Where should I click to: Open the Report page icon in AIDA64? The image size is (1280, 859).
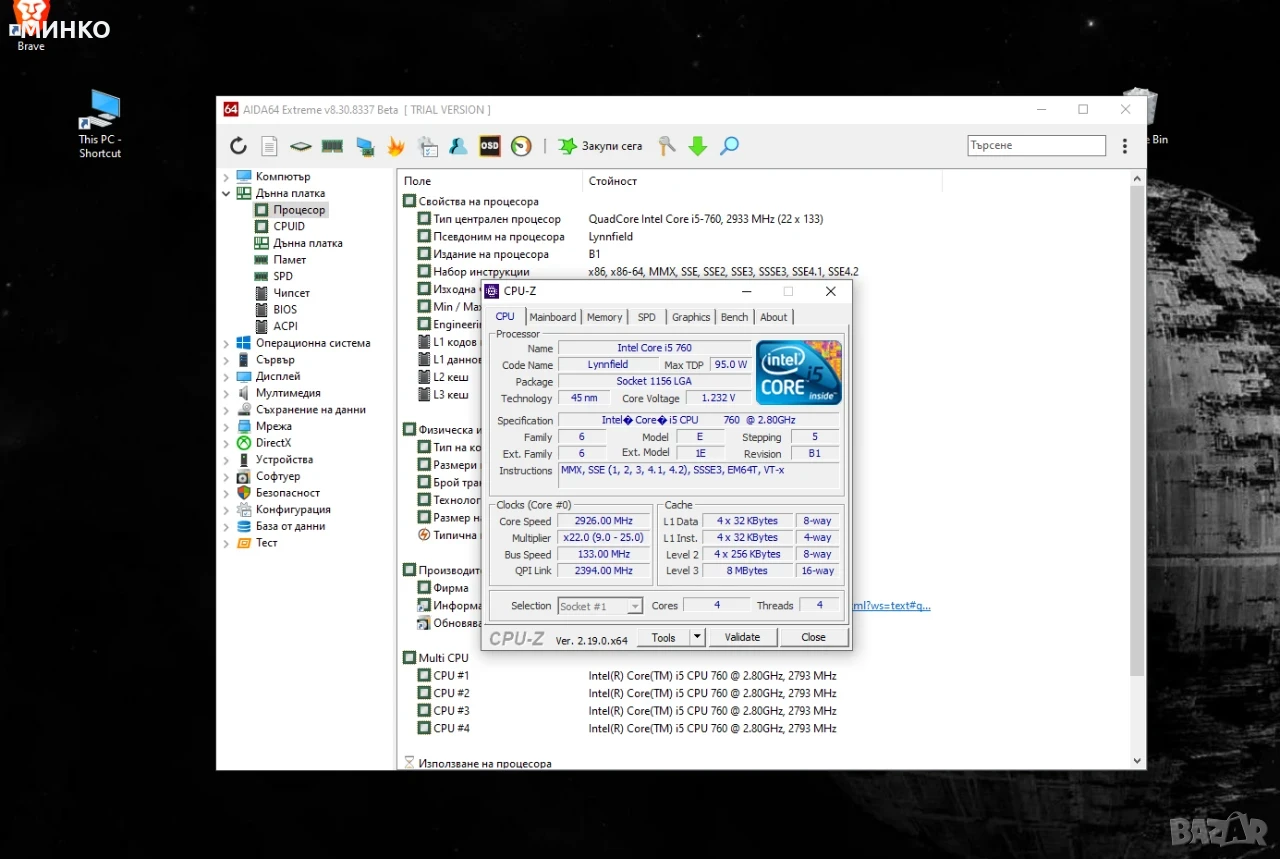click(x=269, y=146)
